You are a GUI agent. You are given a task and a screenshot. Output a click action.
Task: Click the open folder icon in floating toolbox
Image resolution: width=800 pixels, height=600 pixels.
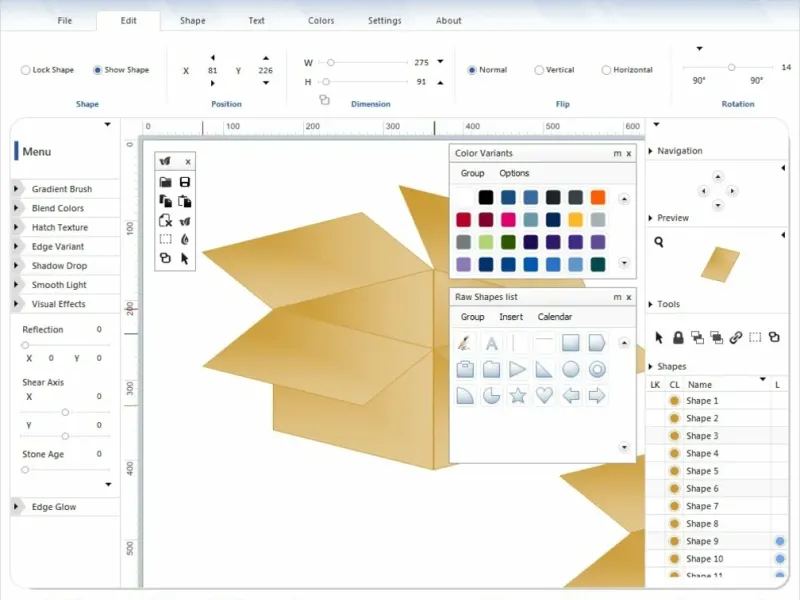pos(165,182)
